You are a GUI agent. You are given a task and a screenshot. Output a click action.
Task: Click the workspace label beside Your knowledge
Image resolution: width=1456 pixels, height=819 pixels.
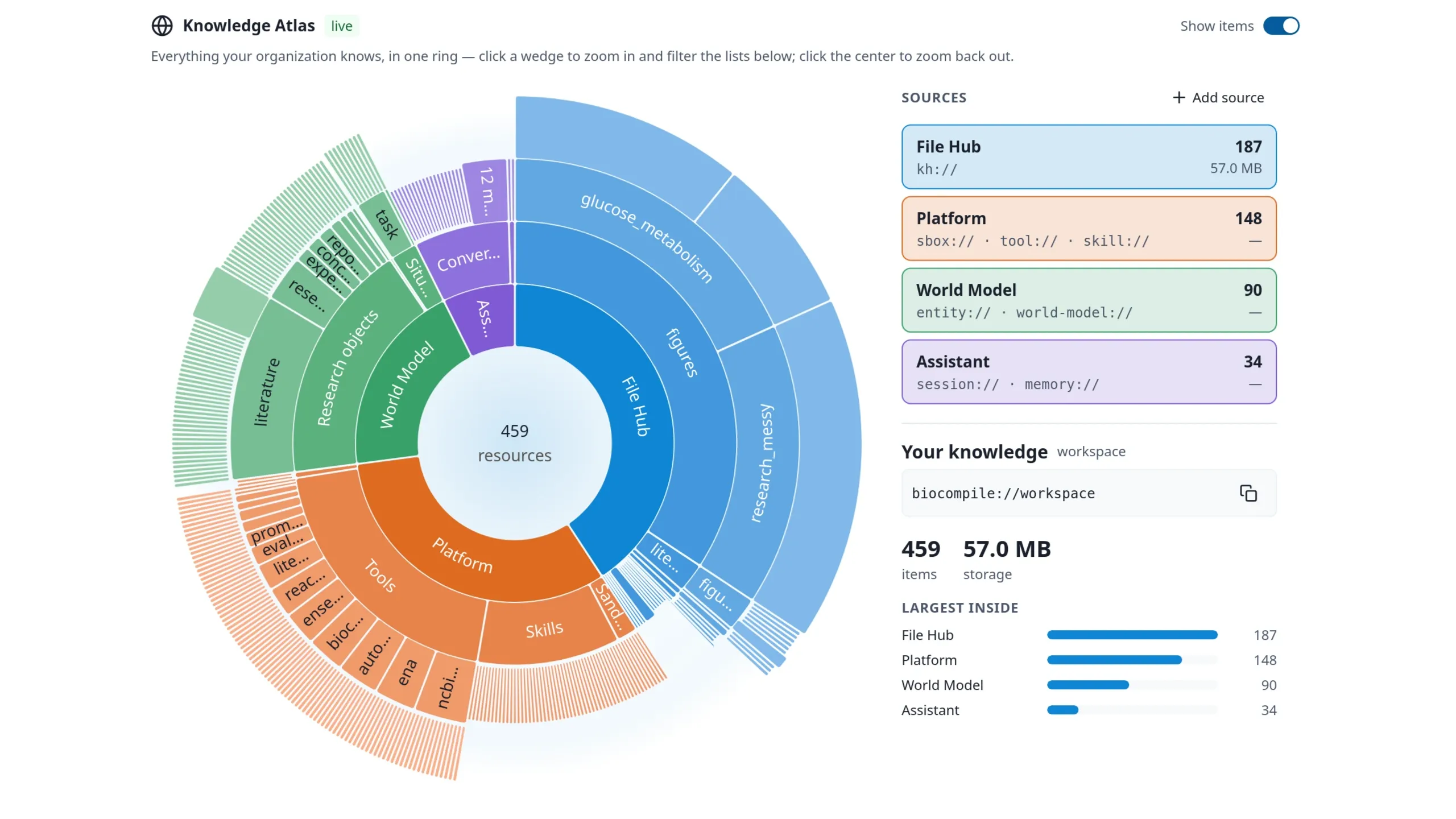pos(1091,452)
